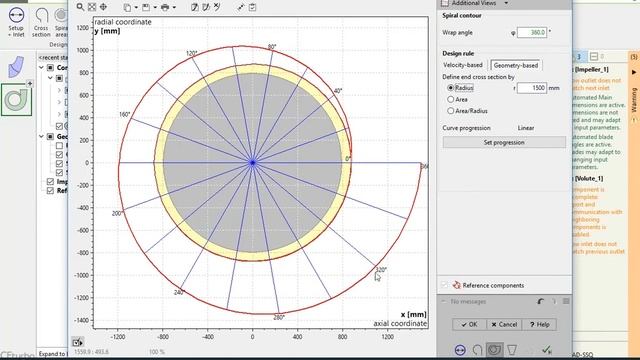Image resolution: width=640 pixels, height=360 pixels.
Task: Click the Set progression button
Action: tap(504, 142)
